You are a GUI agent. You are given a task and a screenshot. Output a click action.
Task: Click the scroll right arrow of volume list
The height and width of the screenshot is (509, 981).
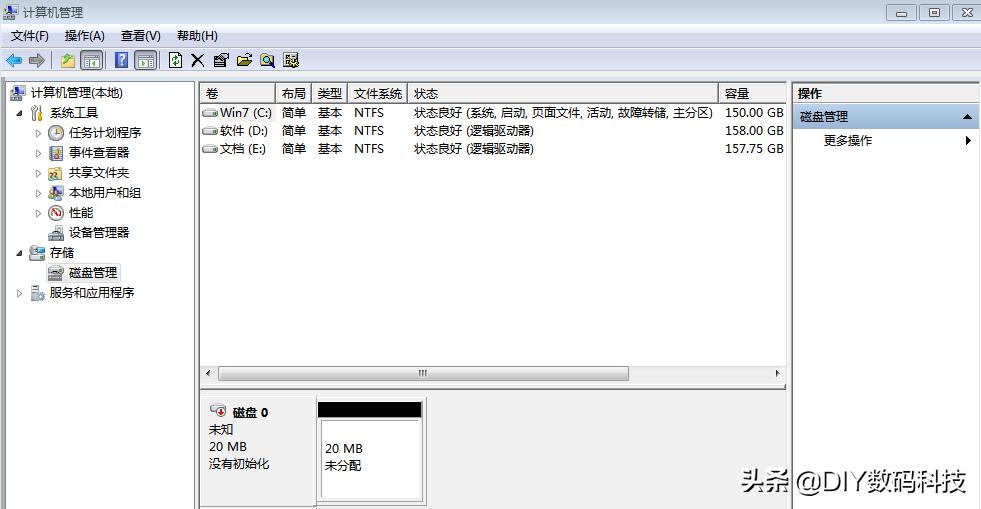[x=777, y=373]
